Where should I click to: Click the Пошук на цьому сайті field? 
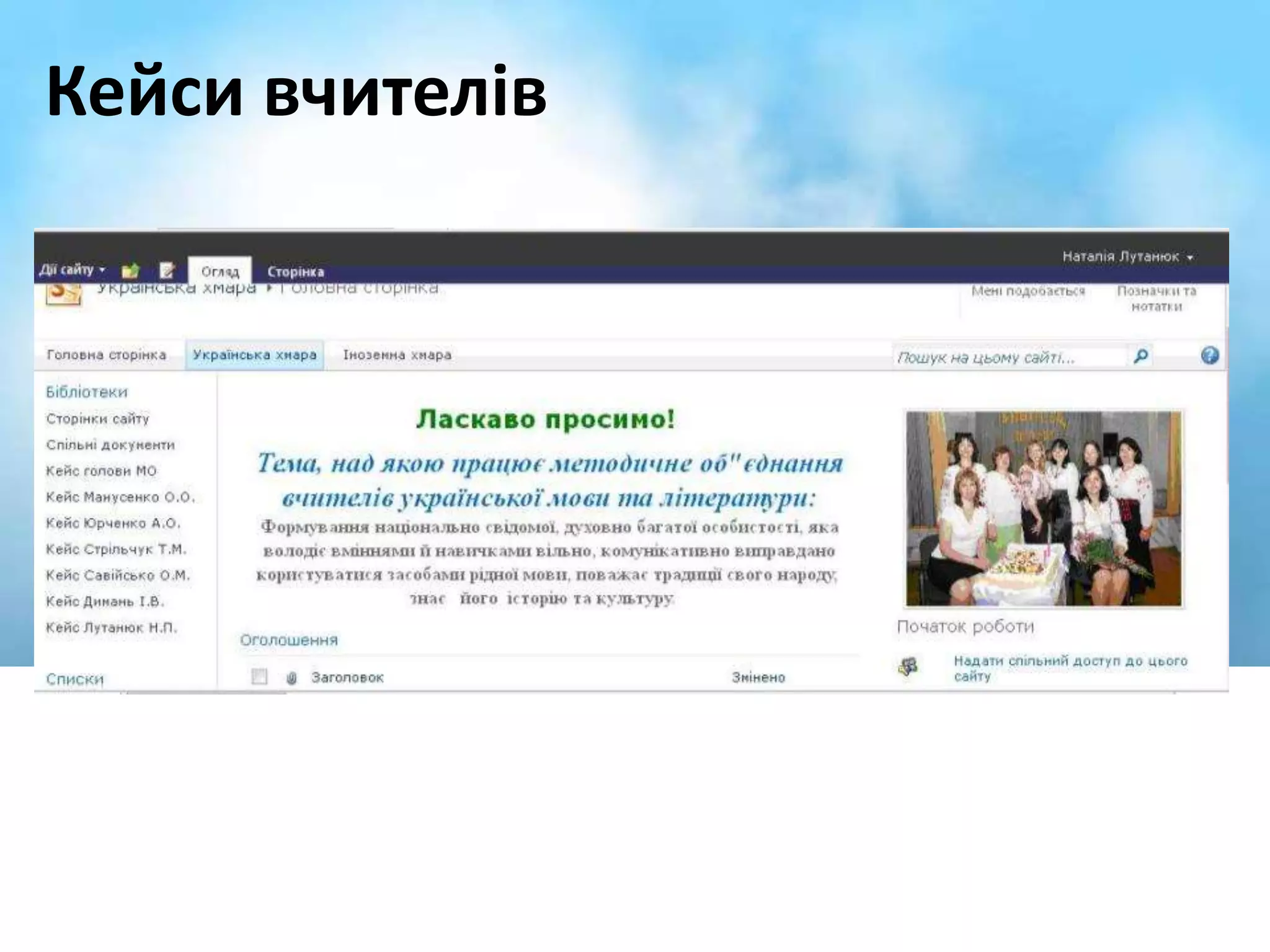1010,357
